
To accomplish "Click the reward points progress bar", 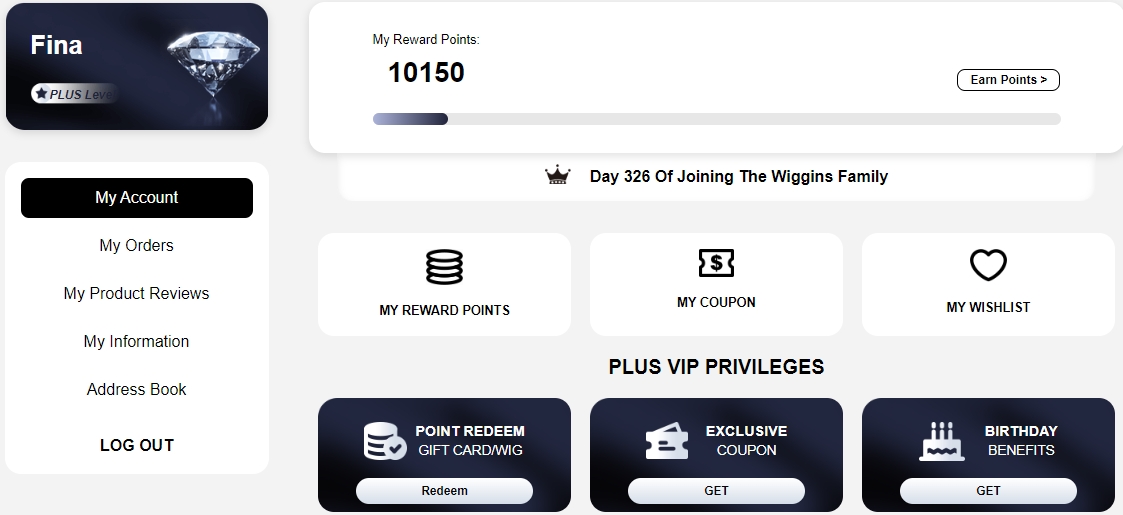I will coord(717,119).
